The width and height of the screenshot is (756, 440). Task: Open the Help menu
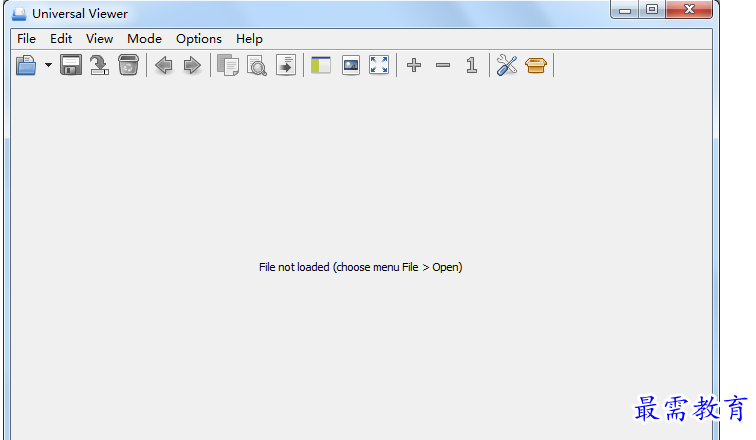click(249, 39)
